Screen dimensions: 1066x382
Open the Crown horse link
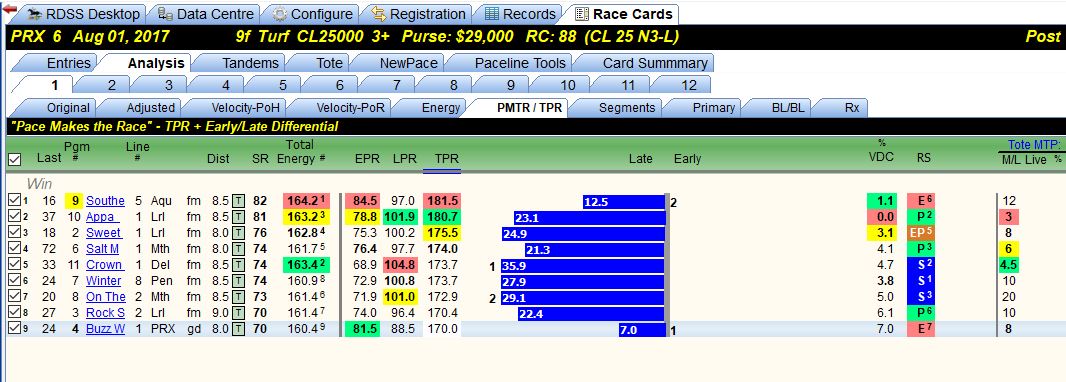point(104,265)
